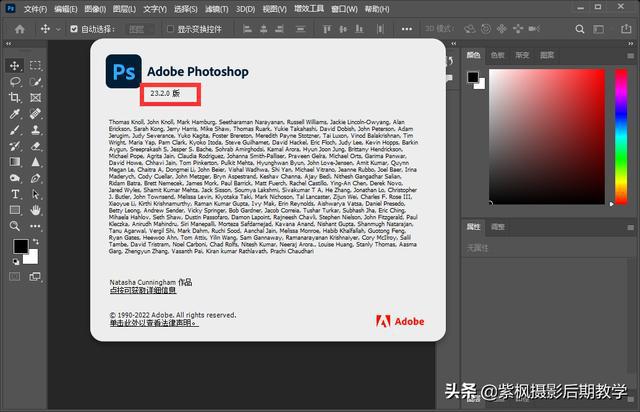Select the Blur tool
The width and height of the screenshot is (640, 412).
pos(35,162)
